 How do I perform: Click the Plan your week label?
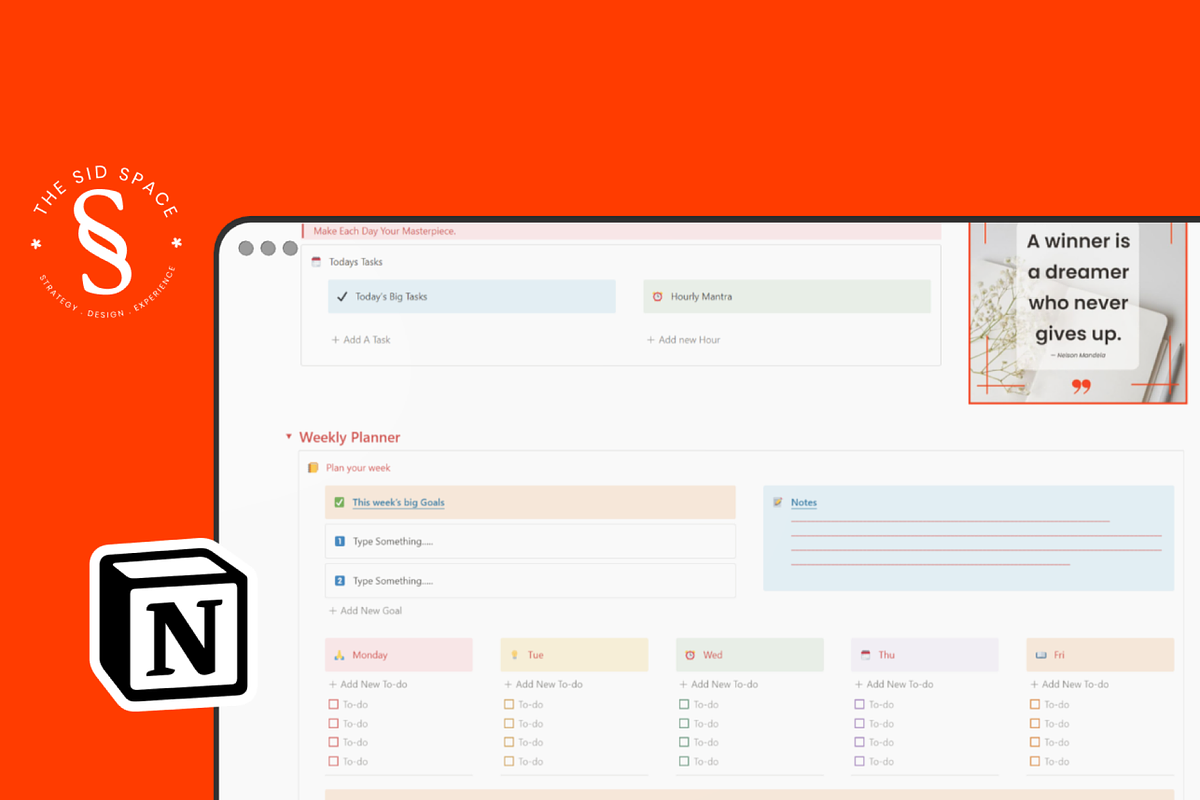(358, 468)
